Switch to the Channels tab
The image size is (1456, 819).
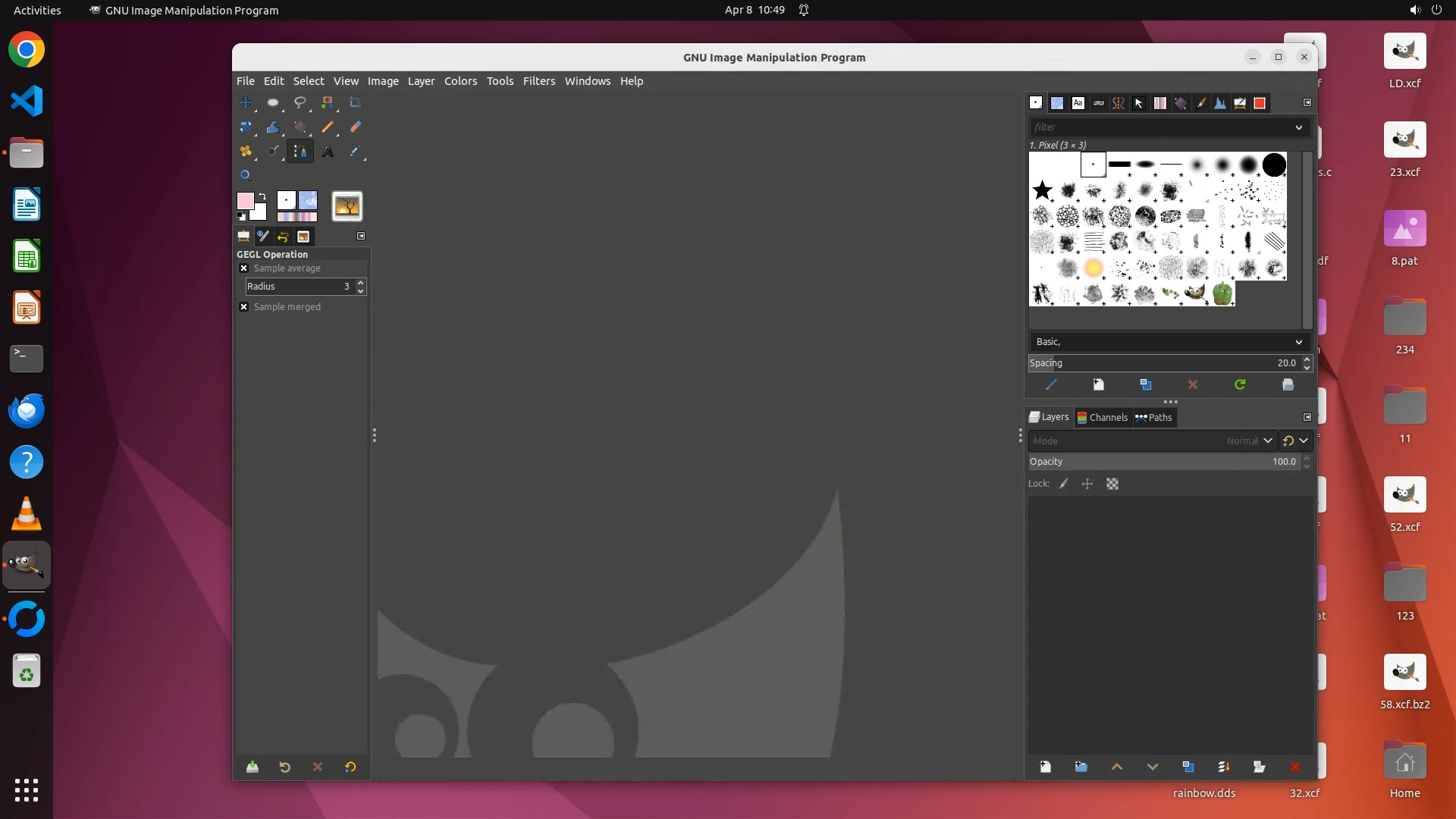tap(1102, 417)
